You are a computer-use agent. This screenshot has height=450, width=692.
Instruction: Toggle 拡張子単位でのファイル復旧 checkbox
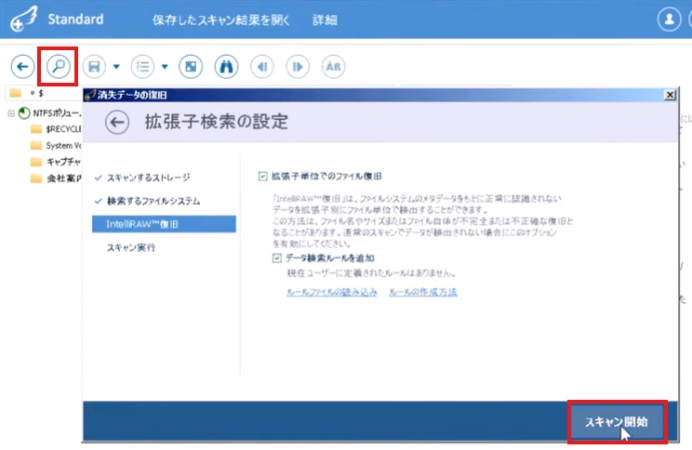(x=263, y=176)
